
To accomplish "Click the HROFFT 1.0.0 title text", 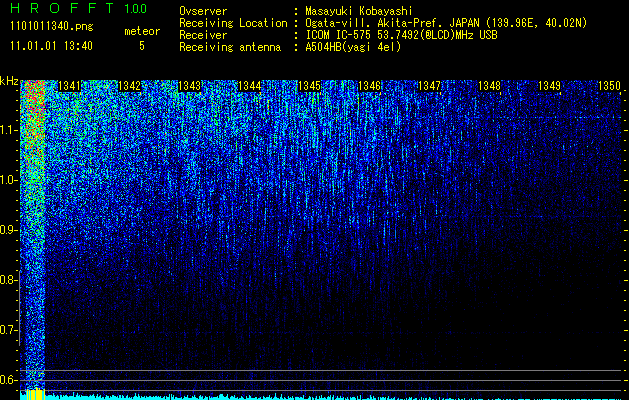I will pyautogui.click(x=78, y=8).
